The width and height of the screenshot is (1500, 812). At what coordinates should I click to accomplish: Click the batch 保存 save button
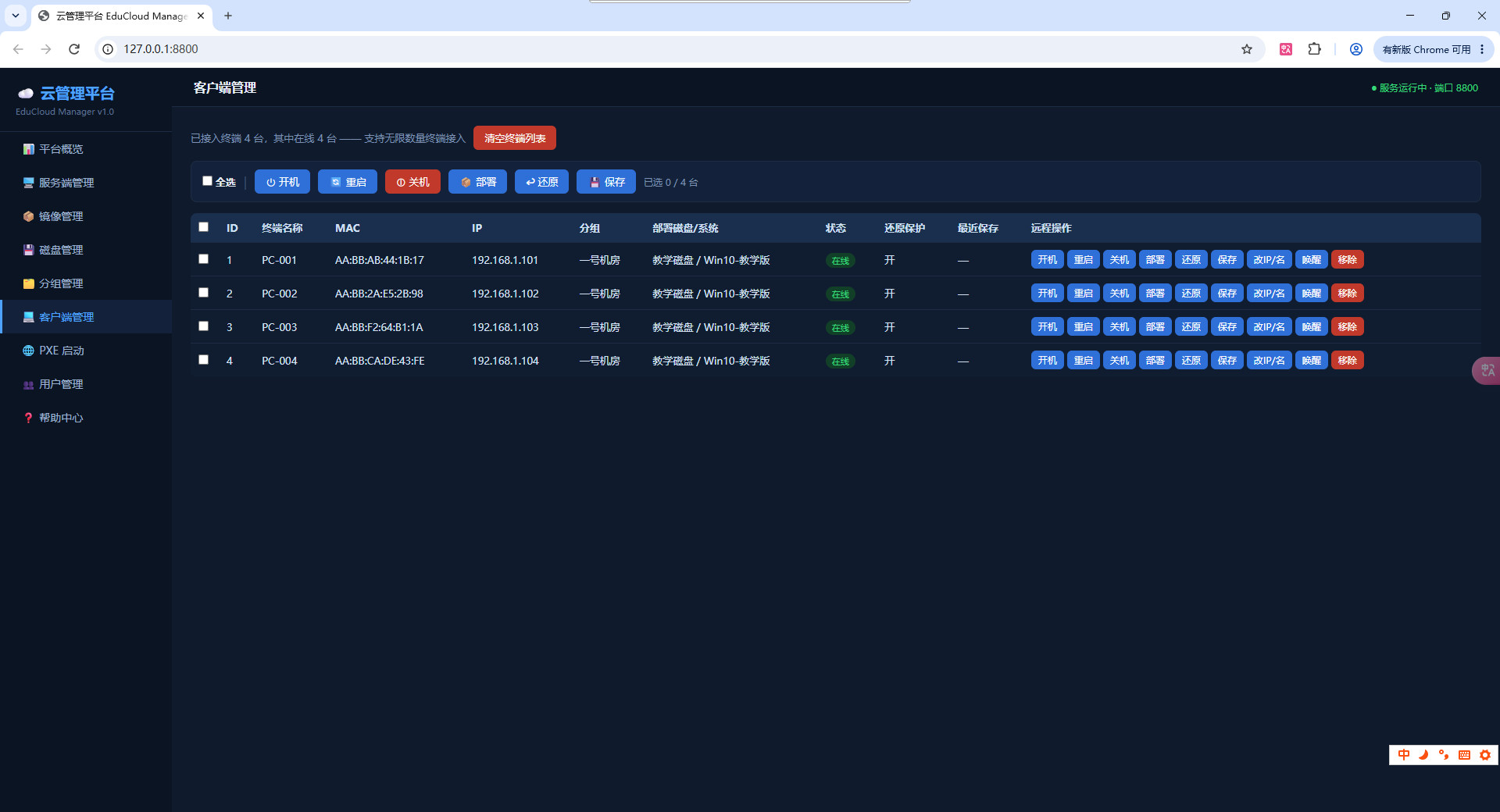(606, 182)
